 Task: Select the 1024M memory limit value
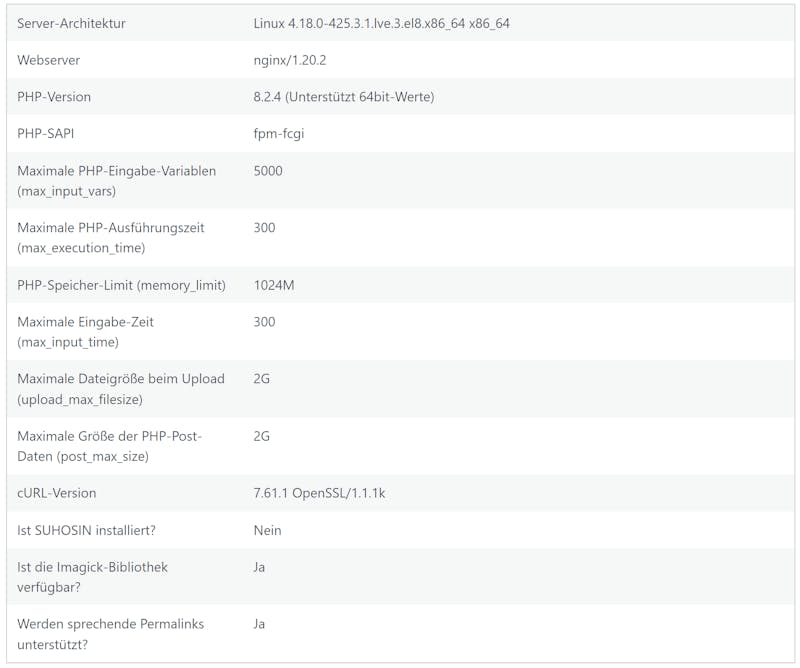(273, 285)
